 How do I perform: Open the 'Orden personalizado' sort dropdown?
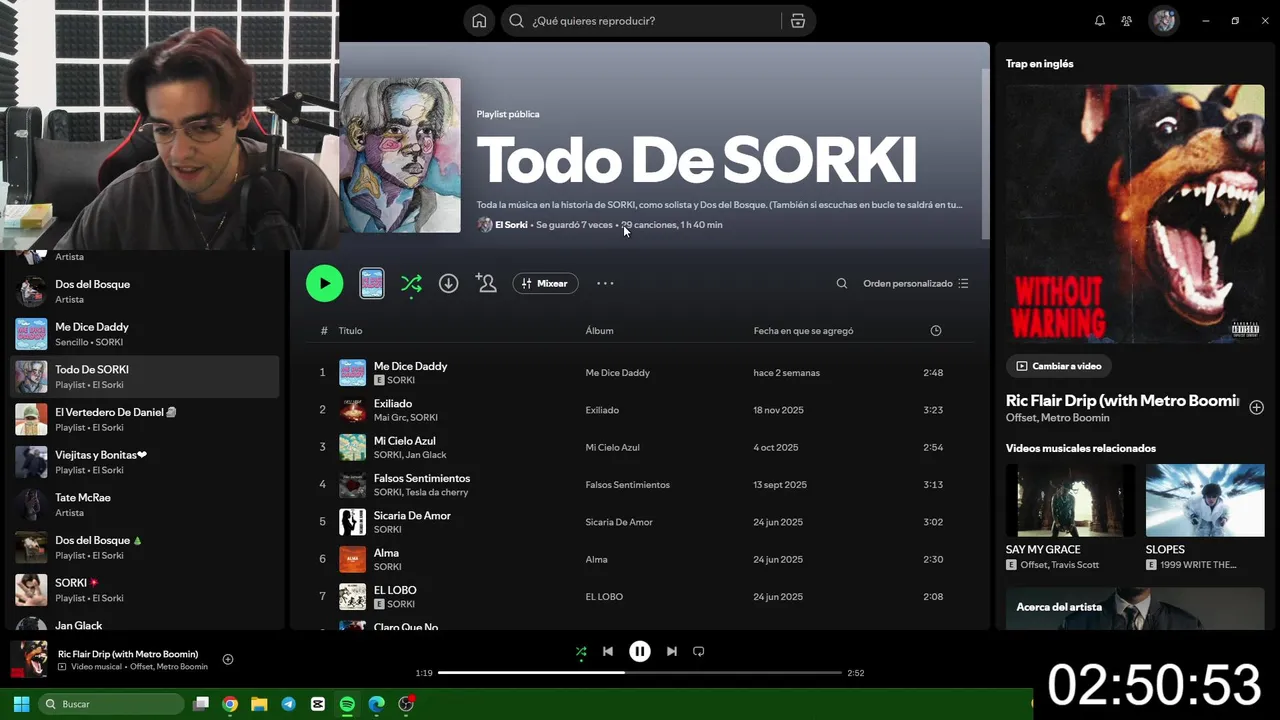pos(916,283)
